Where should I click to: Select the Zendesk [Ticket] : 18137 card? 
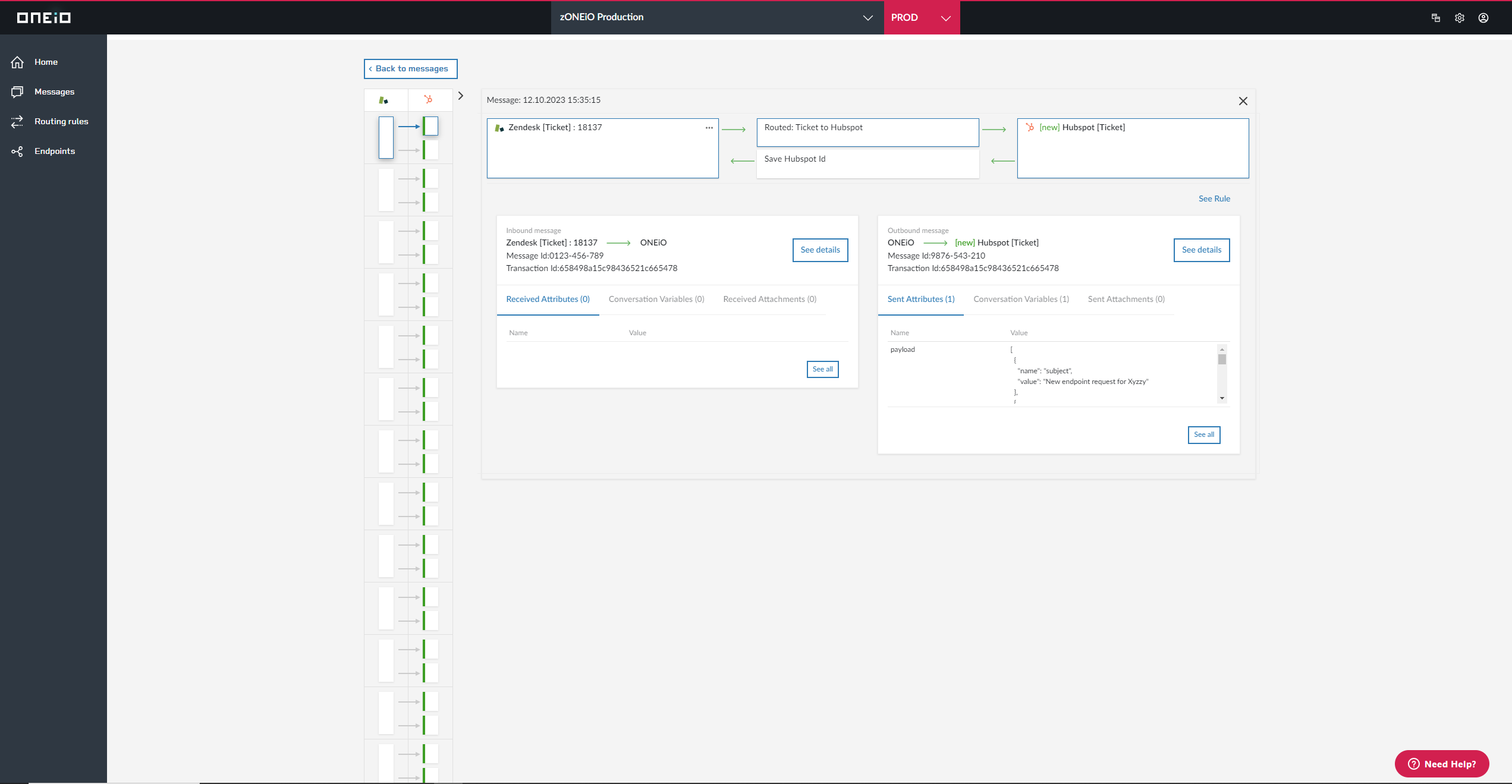tap(602, 148)
